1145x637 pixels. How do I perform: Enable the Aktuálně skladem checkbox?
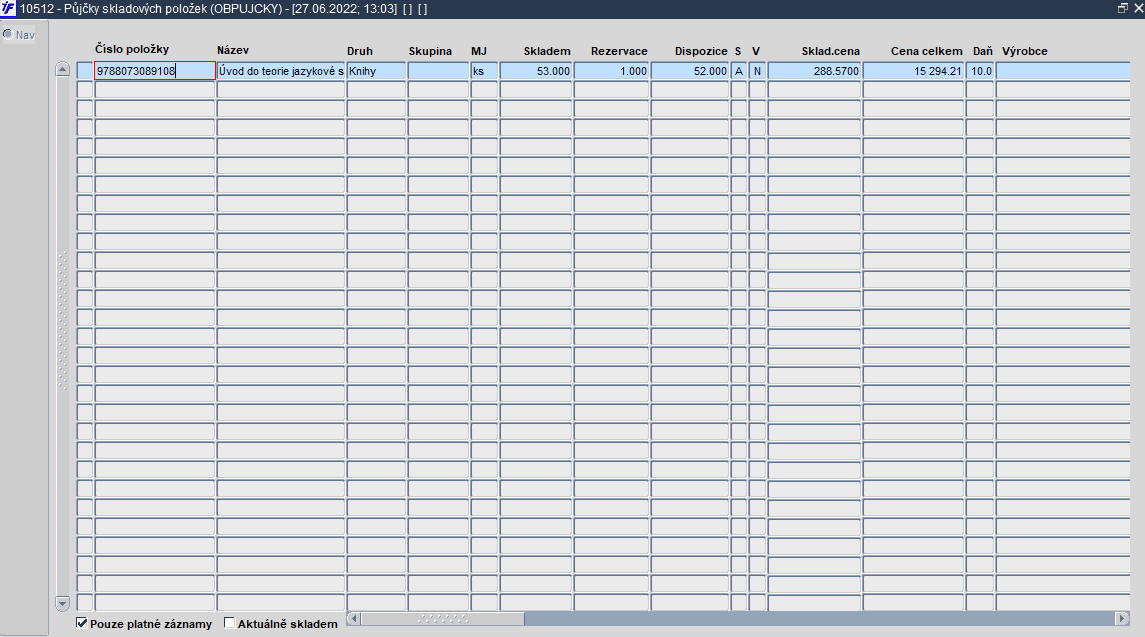229,623
